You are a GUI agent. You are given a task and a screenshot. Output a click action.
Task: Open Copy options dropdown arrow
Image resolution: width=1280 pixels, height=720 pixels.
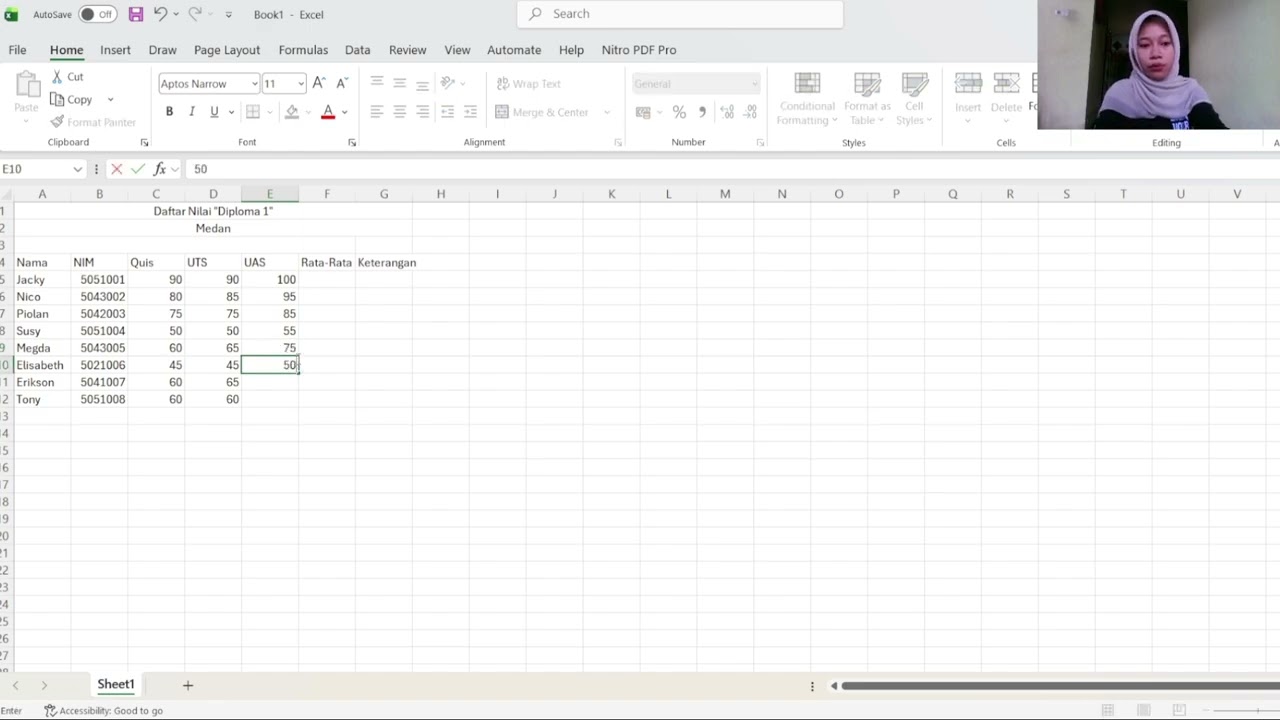point(110,100)
